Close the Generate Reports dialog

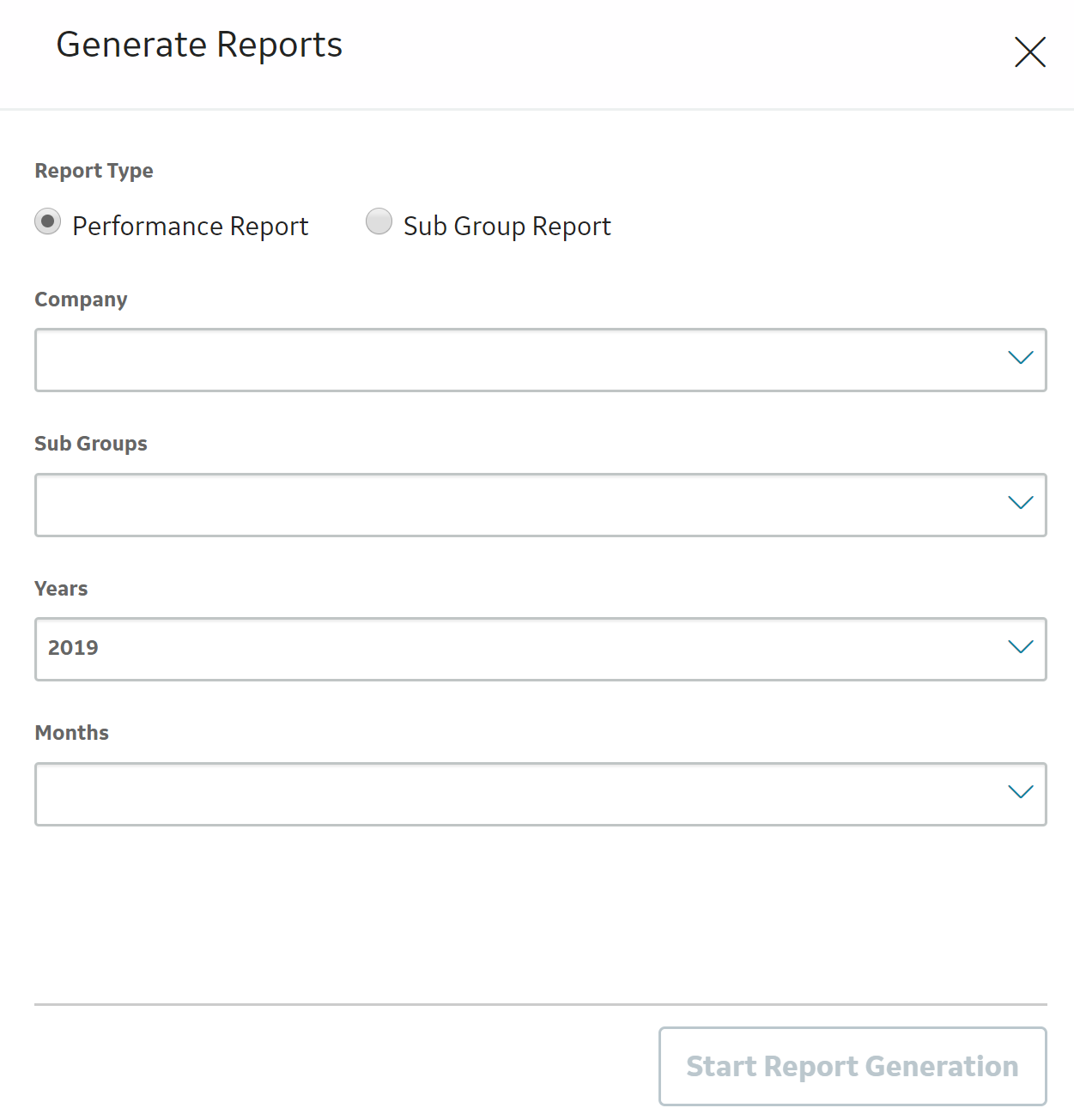[x=1029, y=51]
